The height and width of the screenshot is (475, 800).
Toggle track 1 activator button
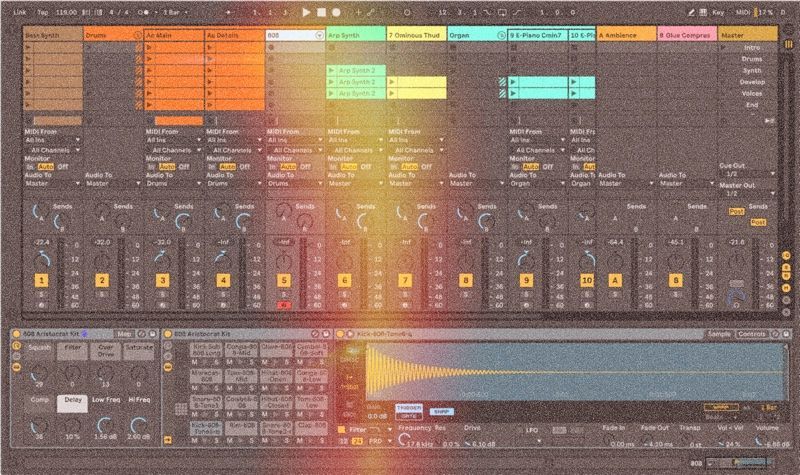coord(41,280)
